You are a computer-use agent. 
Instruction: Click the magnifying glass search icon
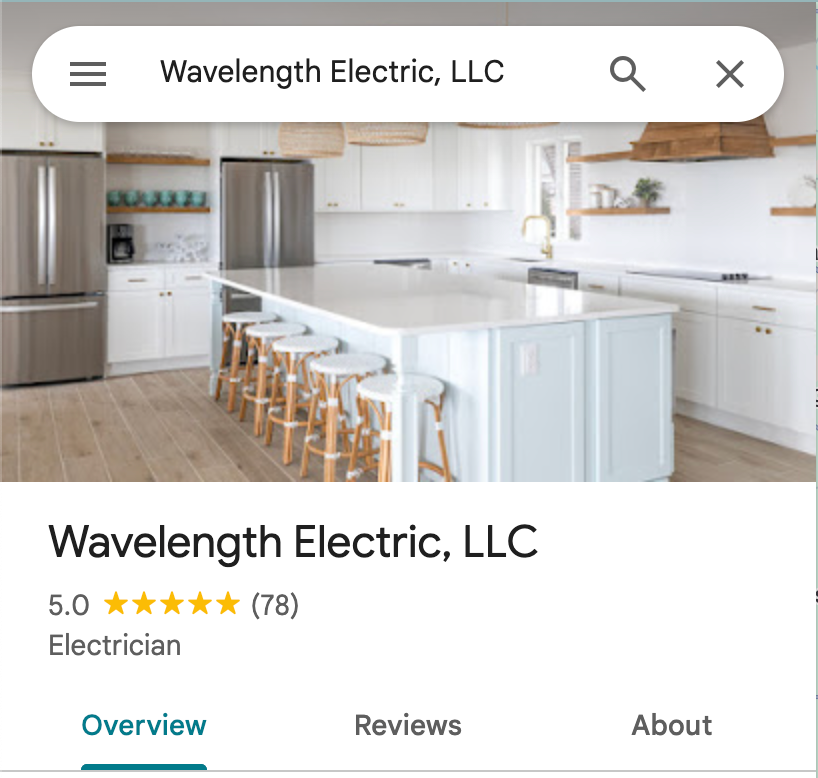point(628,74)
